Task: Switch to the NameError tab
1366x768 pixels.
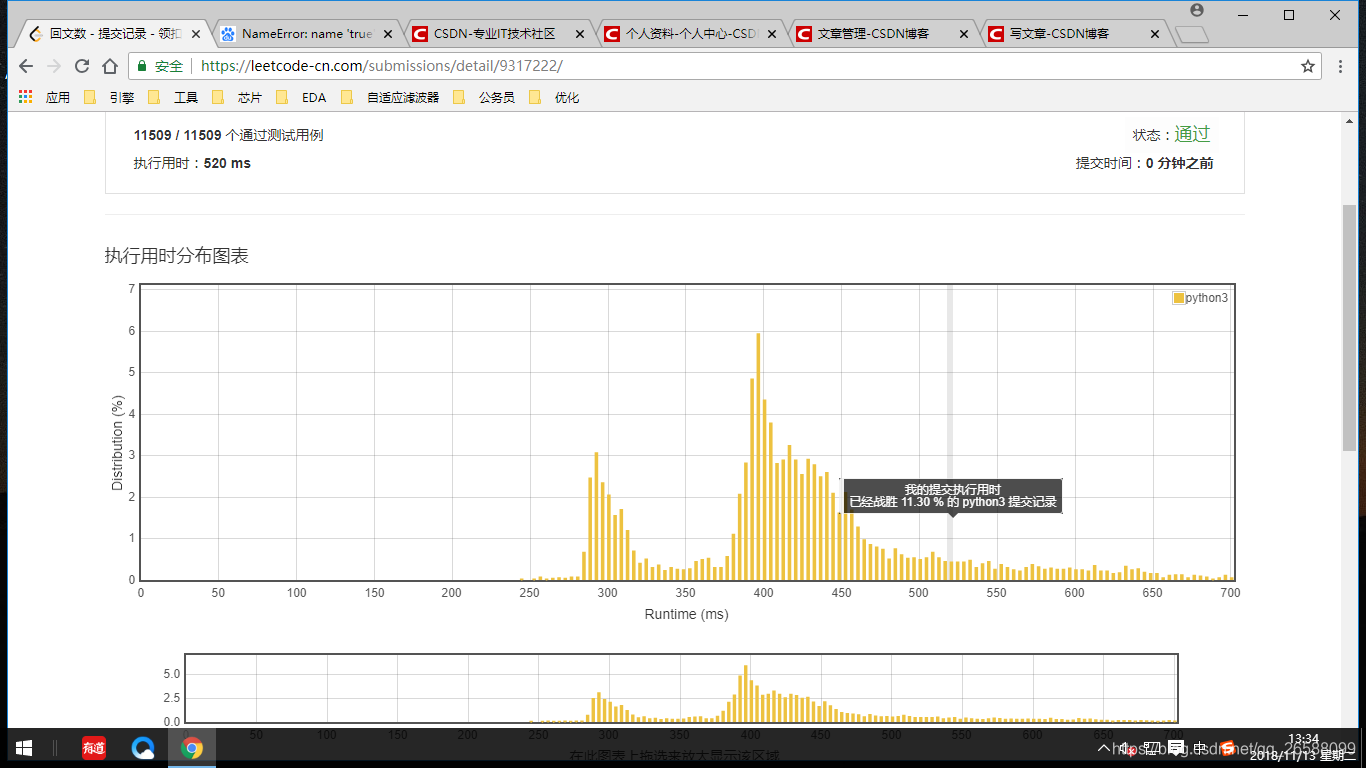Action: [x=306, y=33]
